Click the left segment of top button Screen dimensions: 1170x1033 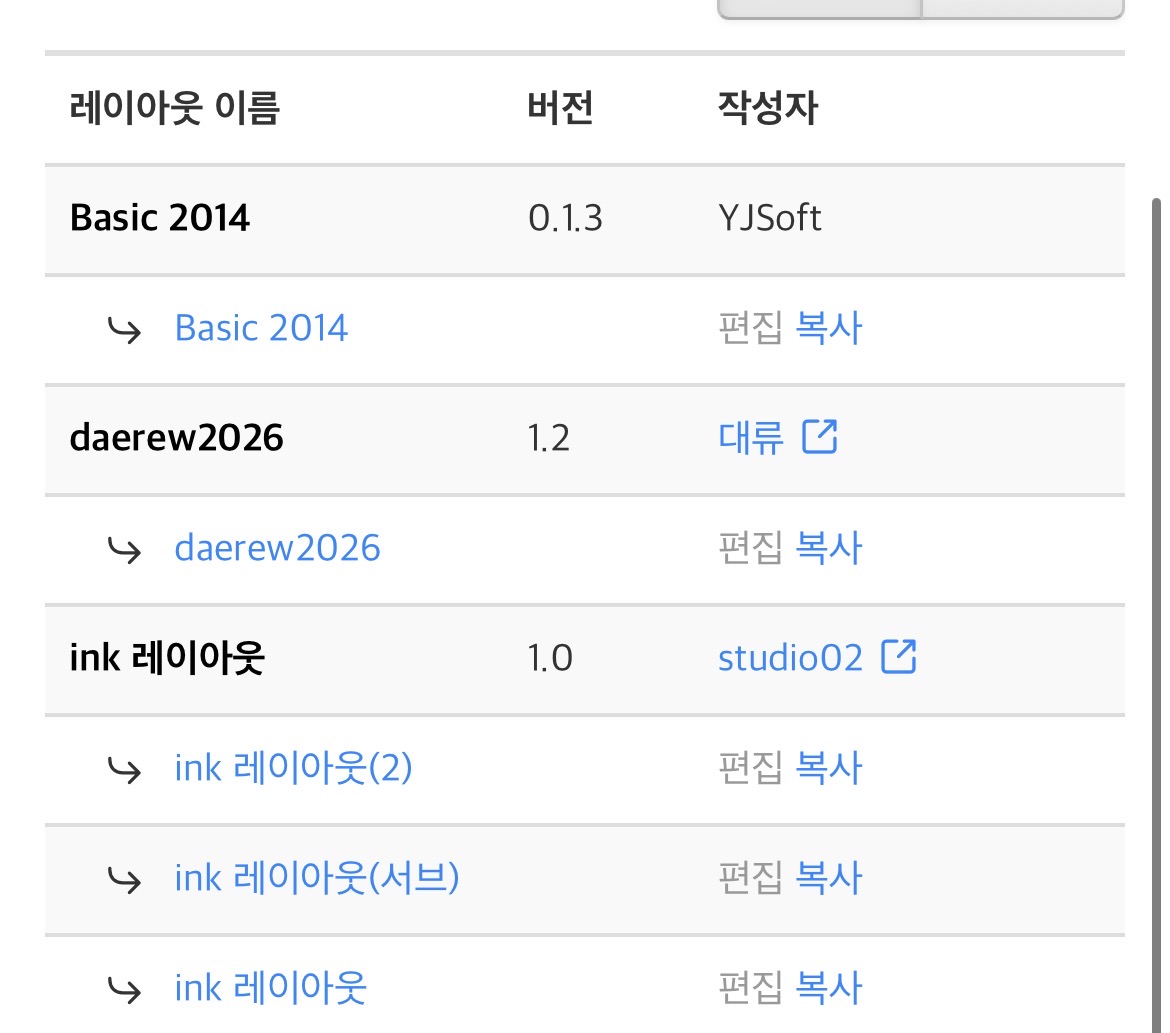click(x=819, y=7)
